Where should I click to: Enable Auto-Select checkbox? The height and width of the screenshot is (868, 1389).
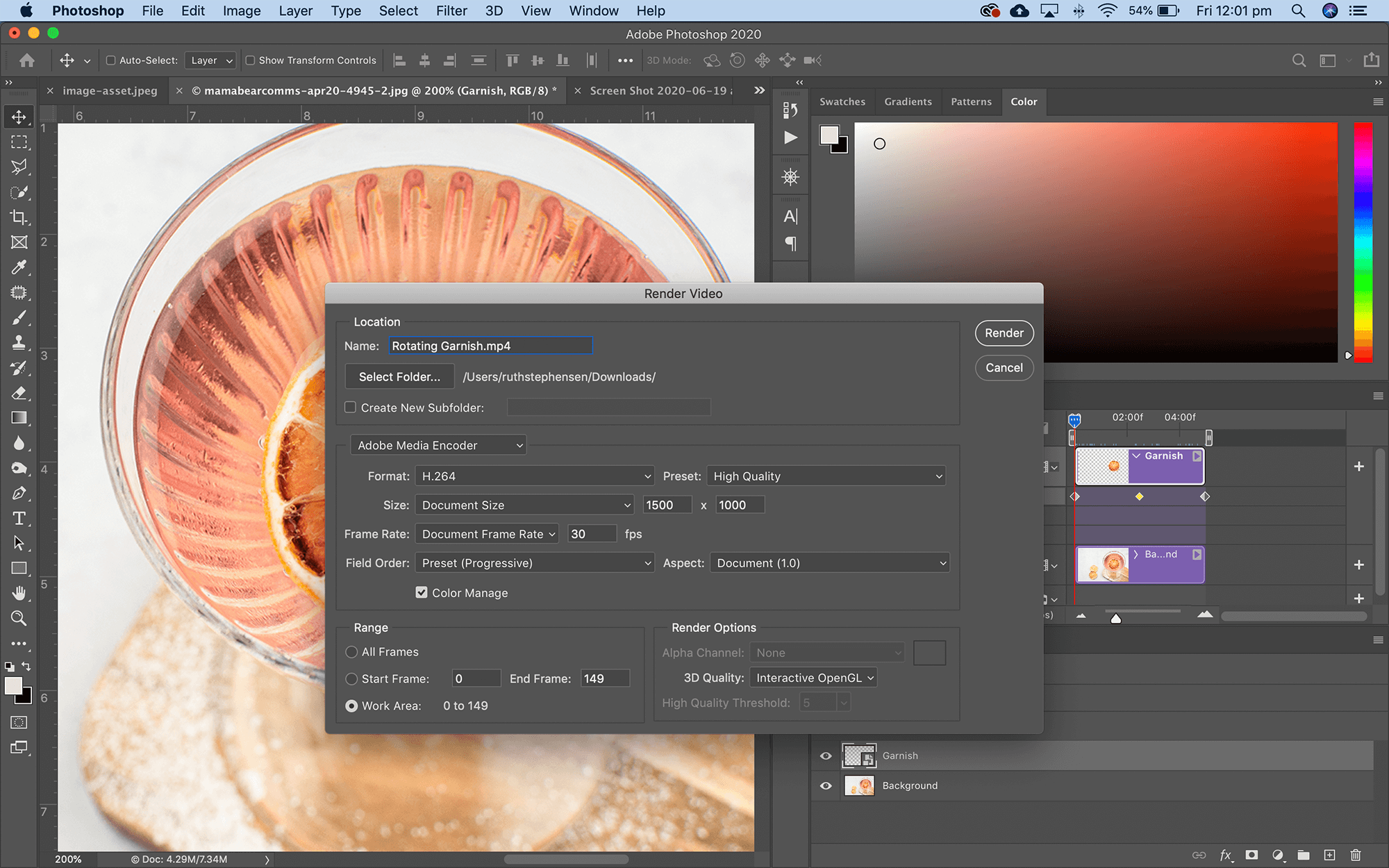110,60
